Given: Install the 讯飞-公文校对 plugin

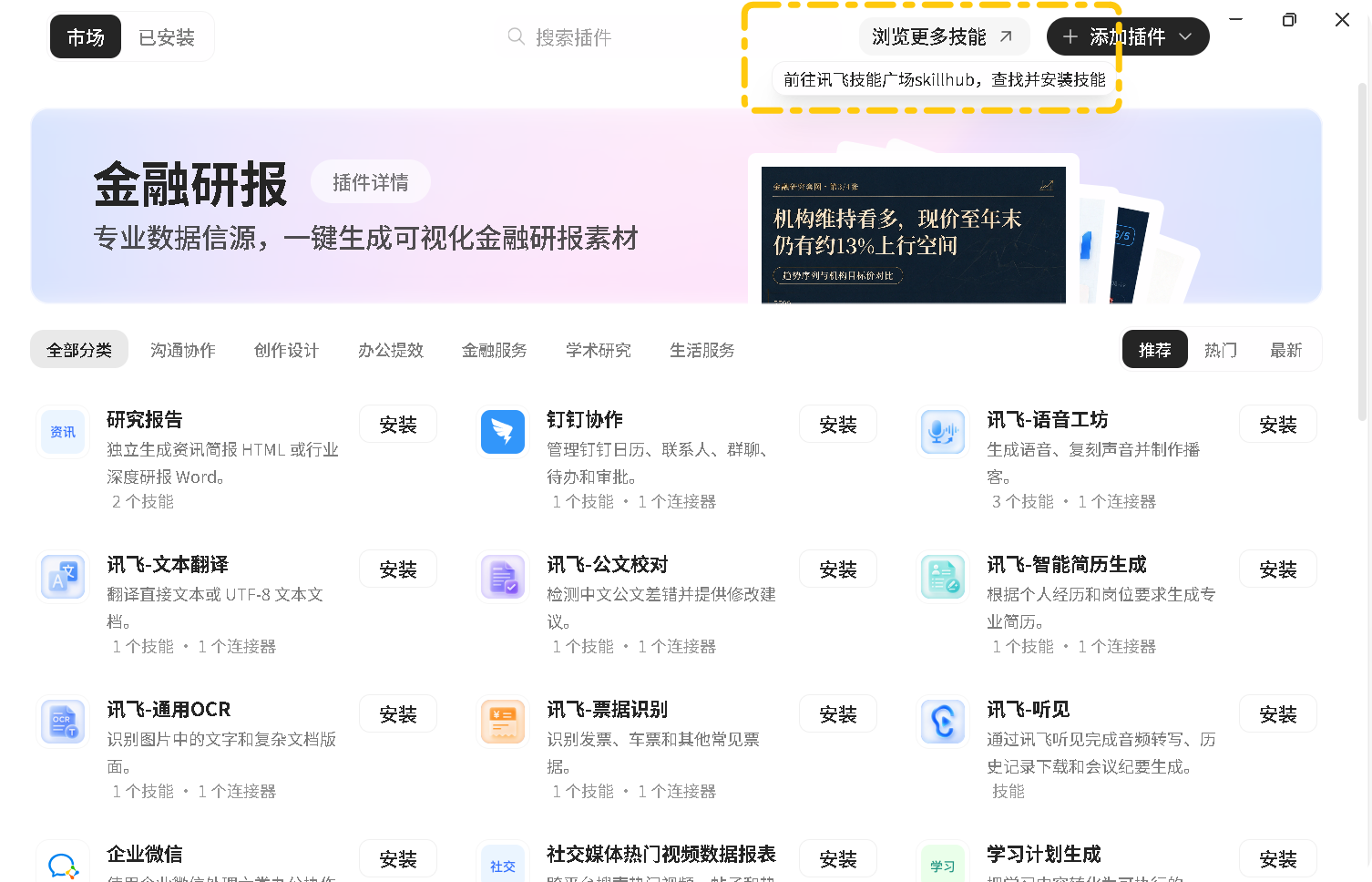Looking at the screenshot, I should point(838,569).
